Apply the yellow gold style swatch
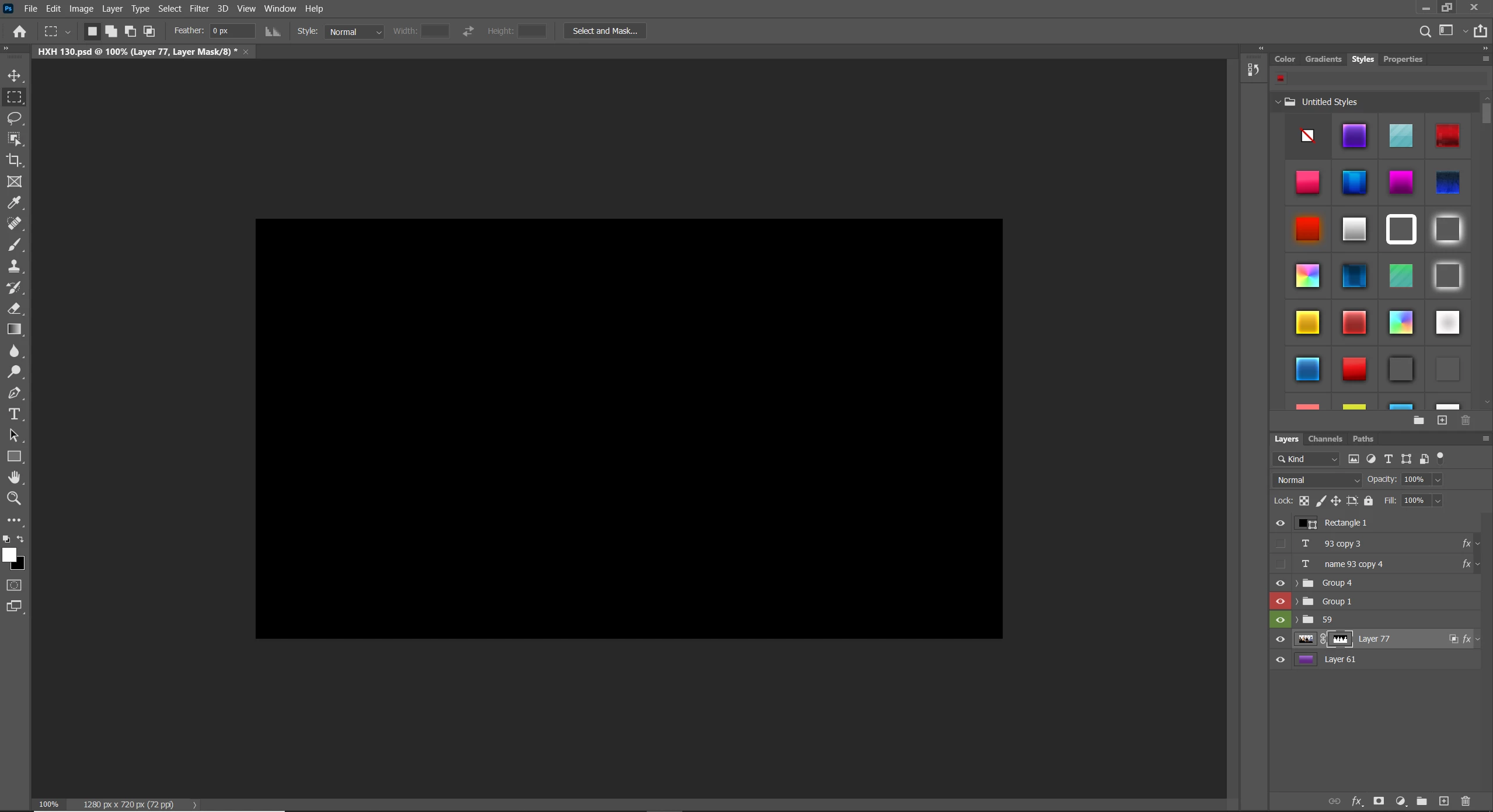Screen dimensions: 1493x812 pyautogui.click(x=1307, y=323)
